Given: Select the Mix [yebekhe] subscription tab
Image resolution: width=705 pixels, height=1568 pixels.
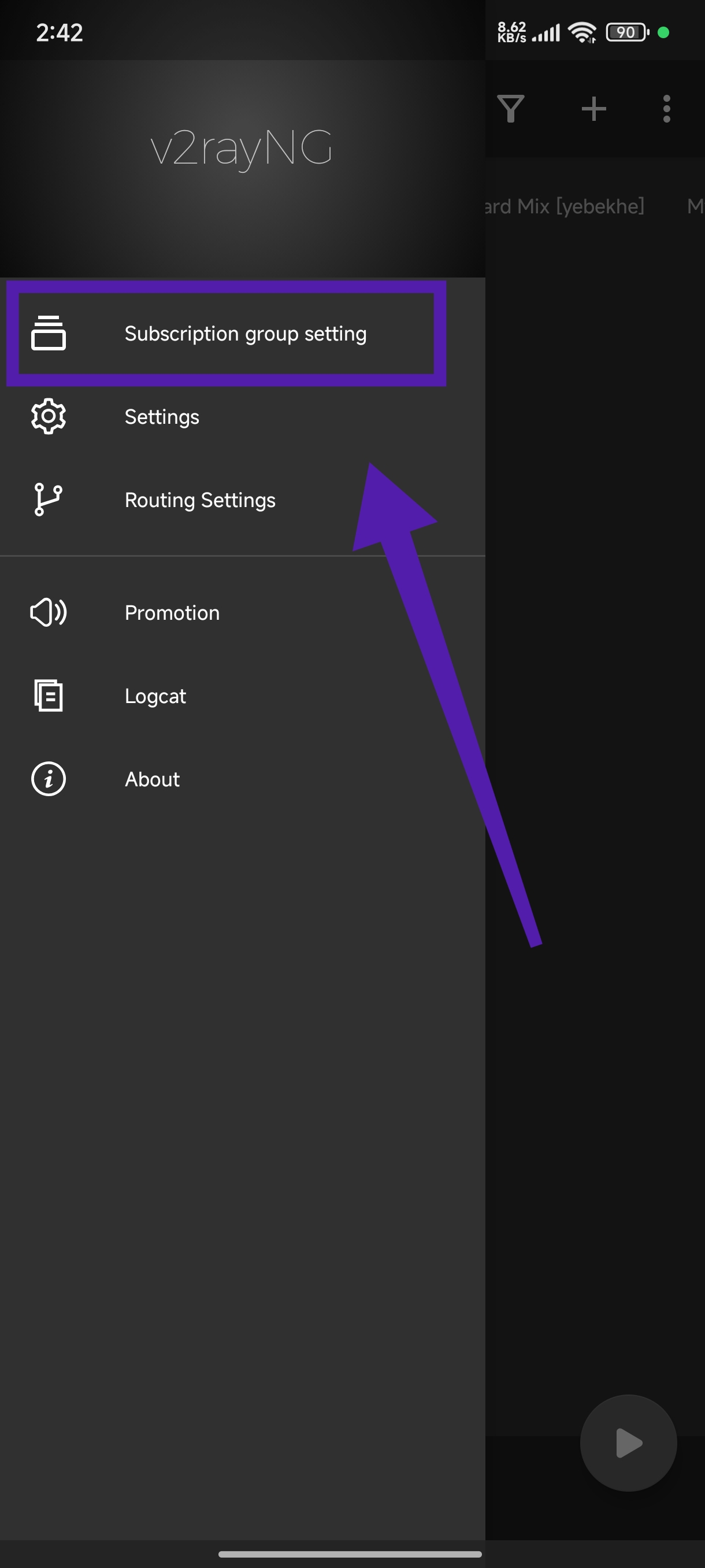Looking at the screenshot, I should pos(565,206).
